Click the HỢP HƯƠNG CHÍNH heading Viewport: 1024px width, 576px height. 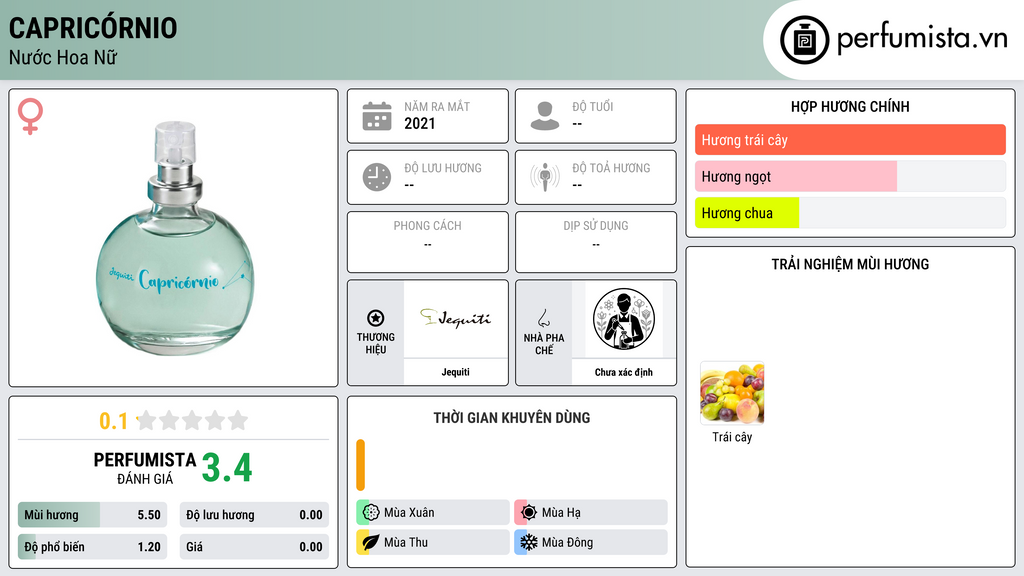pos(850,106)
